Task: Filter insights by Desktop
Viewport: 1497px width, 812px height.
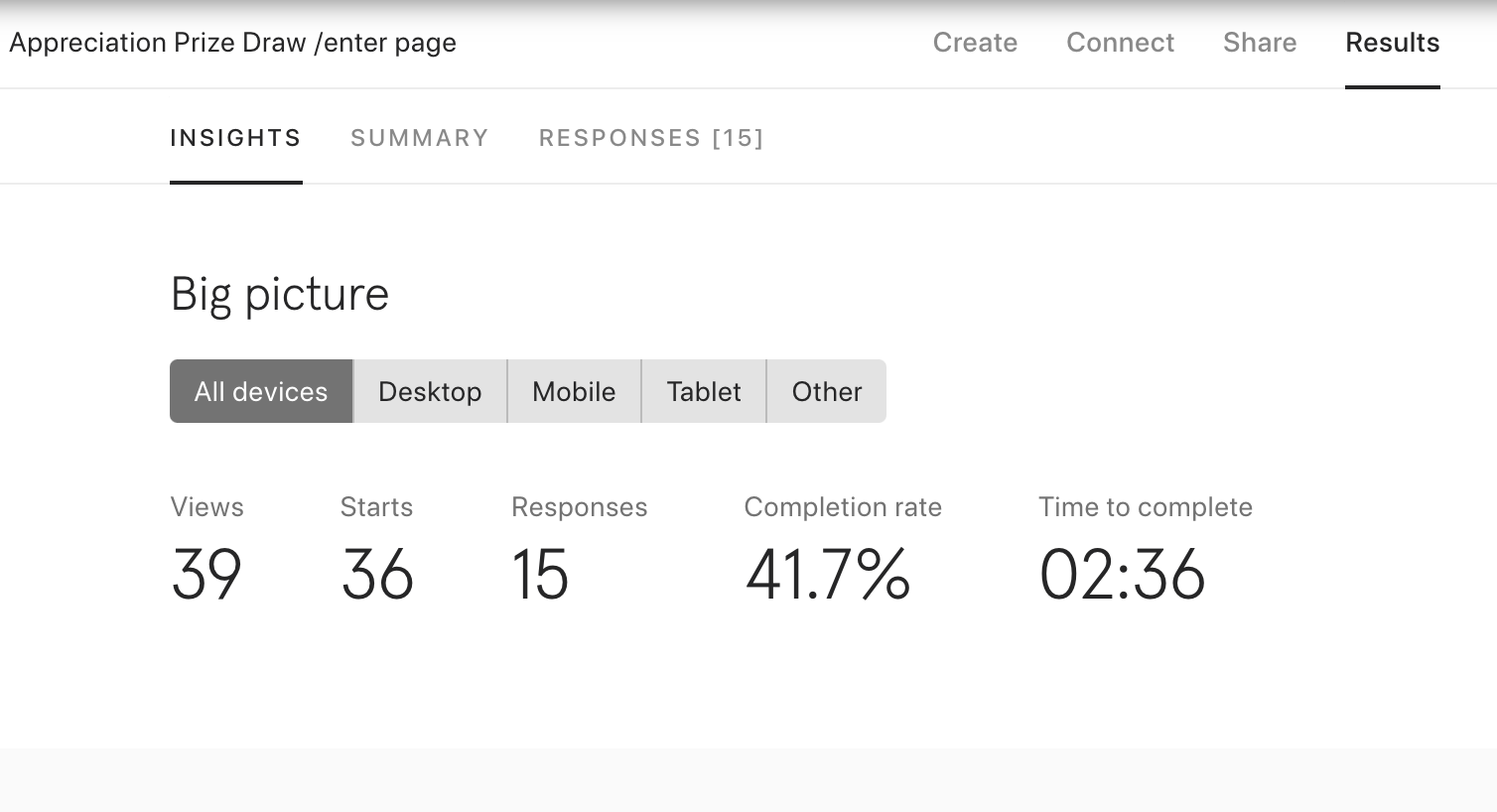Action: (x=430, y=391)
